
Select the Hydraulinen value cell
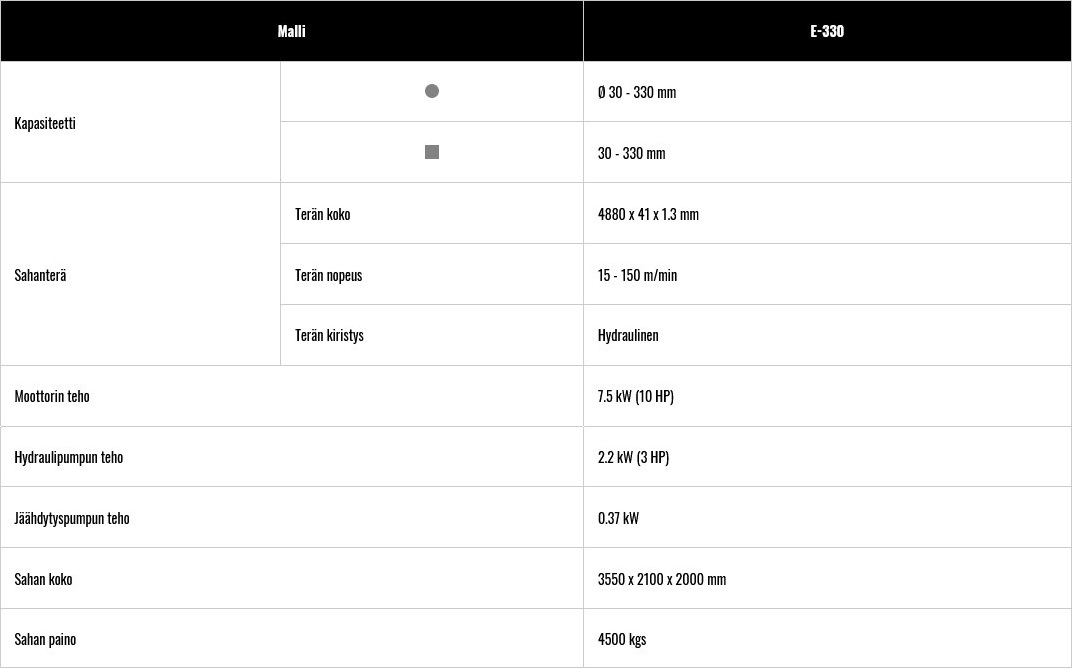[827, 335]
